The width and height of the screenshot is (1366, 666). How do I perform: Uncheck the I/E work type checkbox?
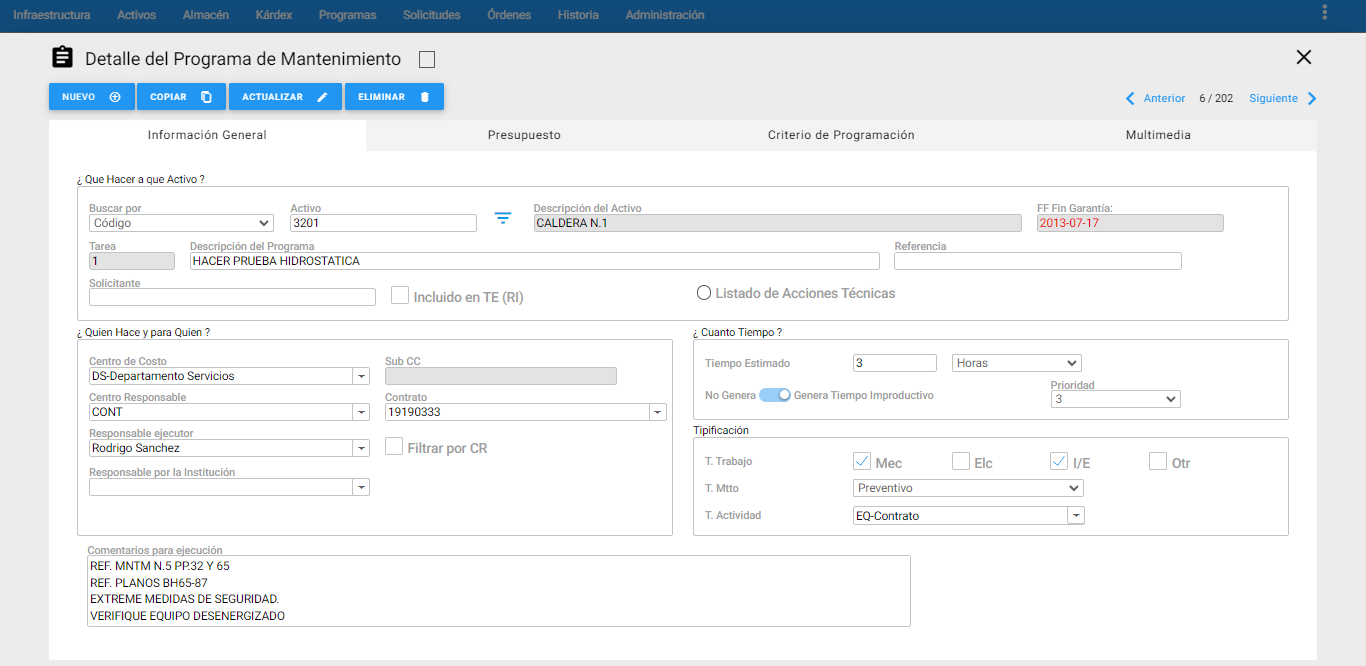pyautogui.click(x=1059, y=461)
